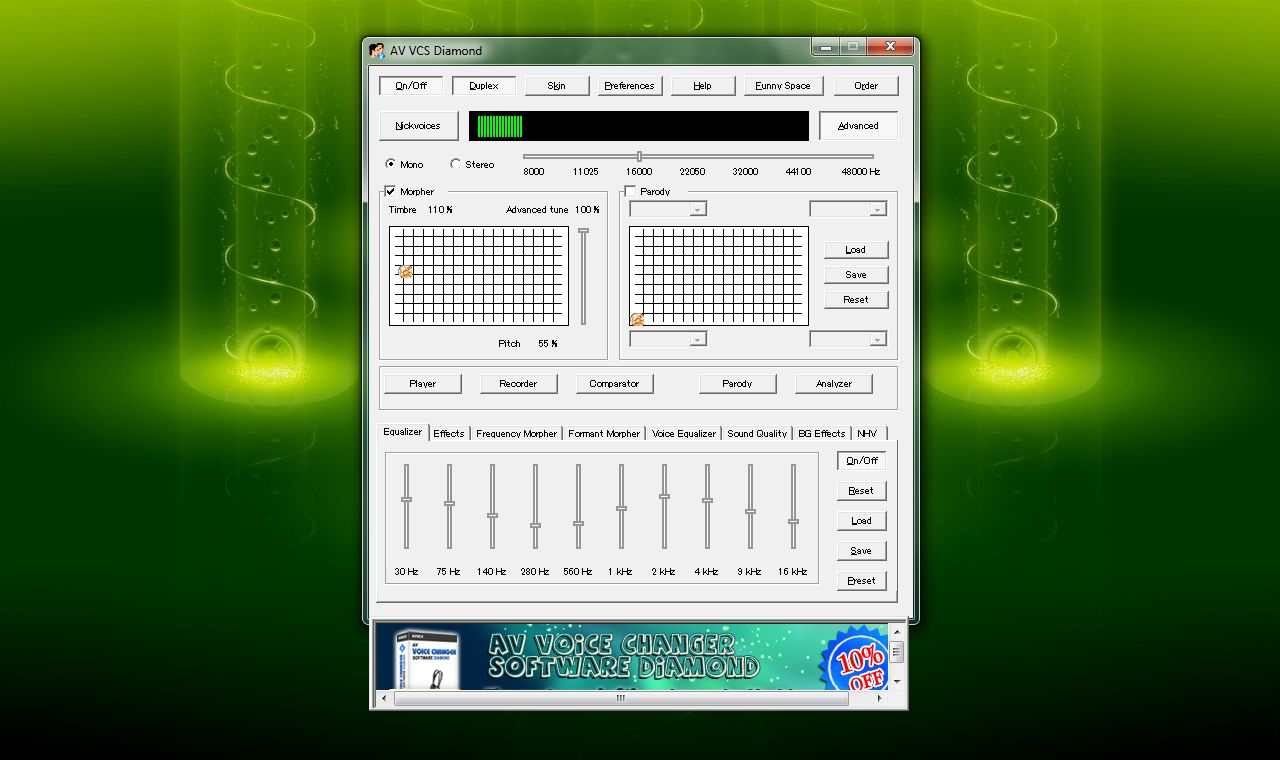Toggle the main On/Off button
This screenshot has height=760, width=1280.
(x=411, y=86)
